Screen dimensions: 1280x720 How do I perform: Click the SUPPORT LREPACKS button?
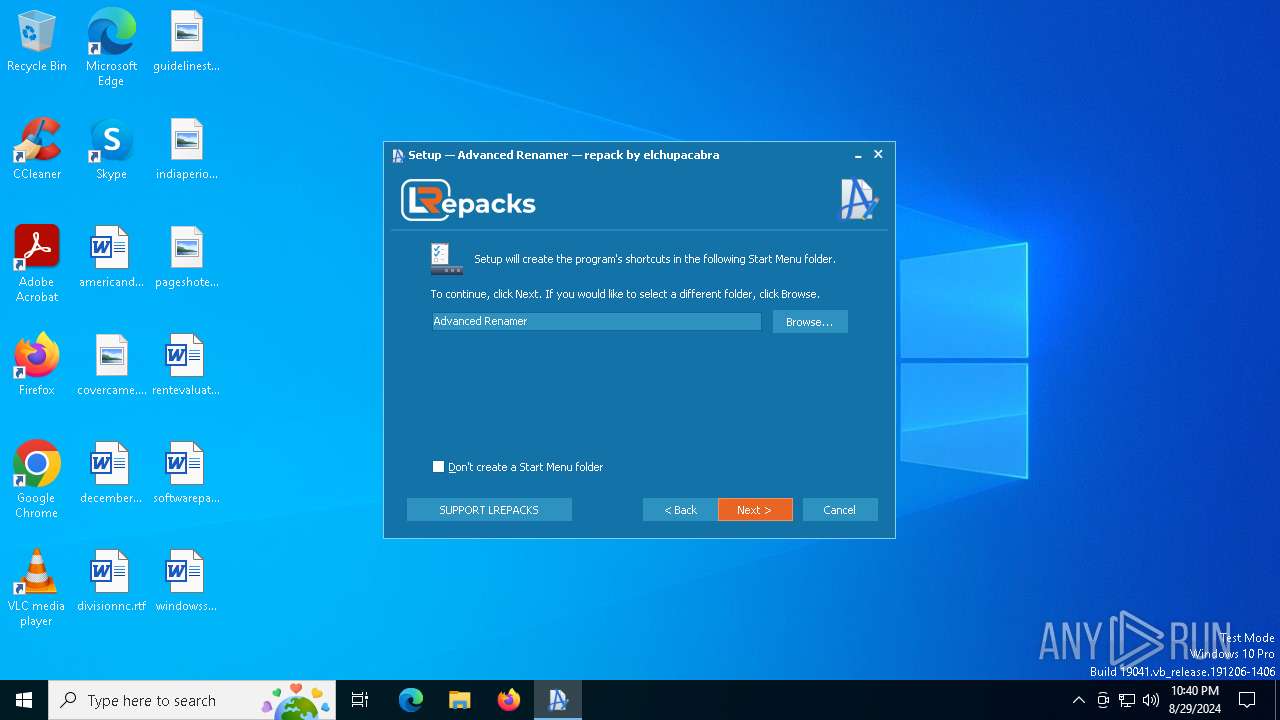489,510
